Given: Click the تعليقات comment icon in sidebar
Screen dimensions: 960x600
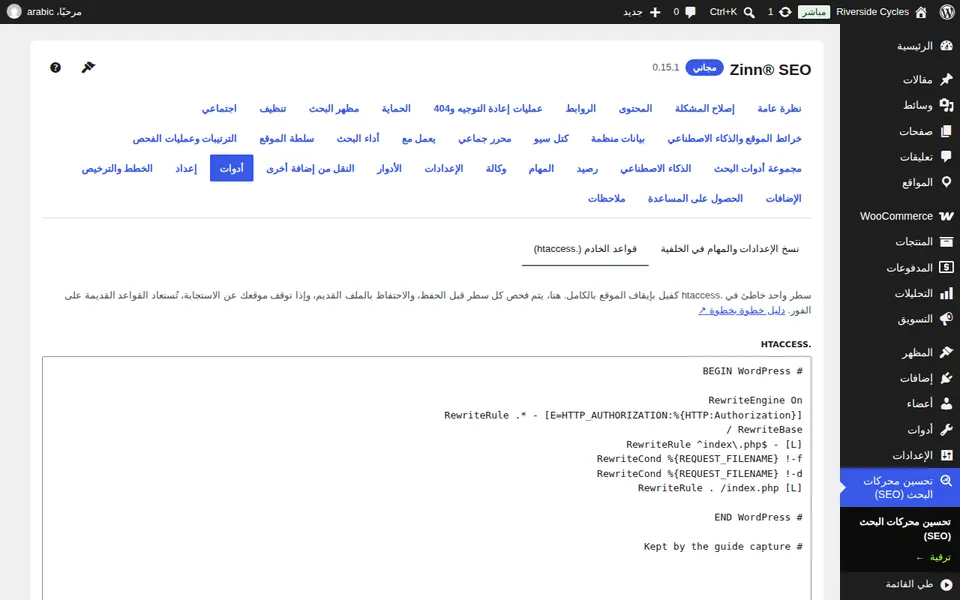Looking at the screenshot, I should tap(947, 157).
